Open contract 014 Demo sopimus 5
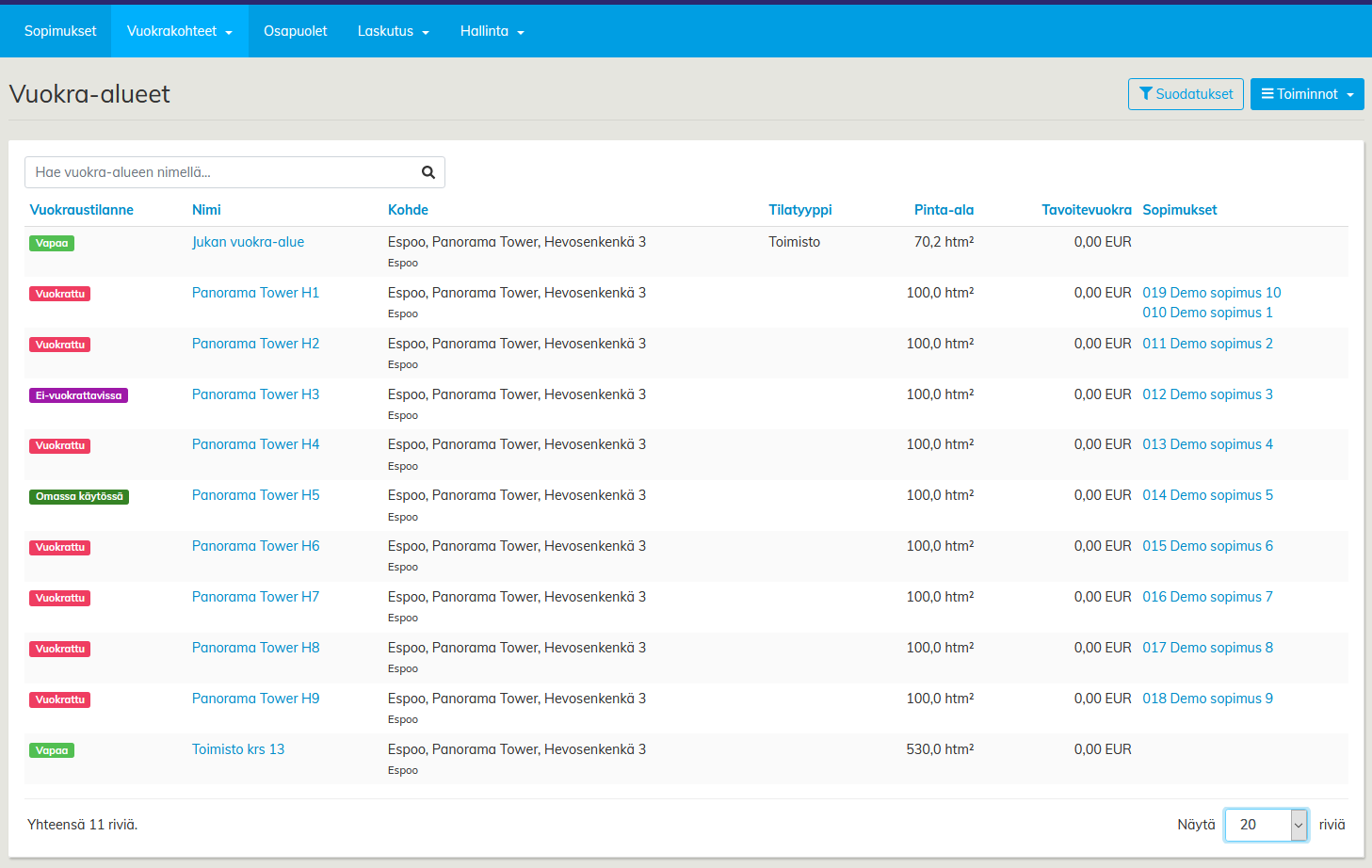1372x868 pixels. 1207,495
